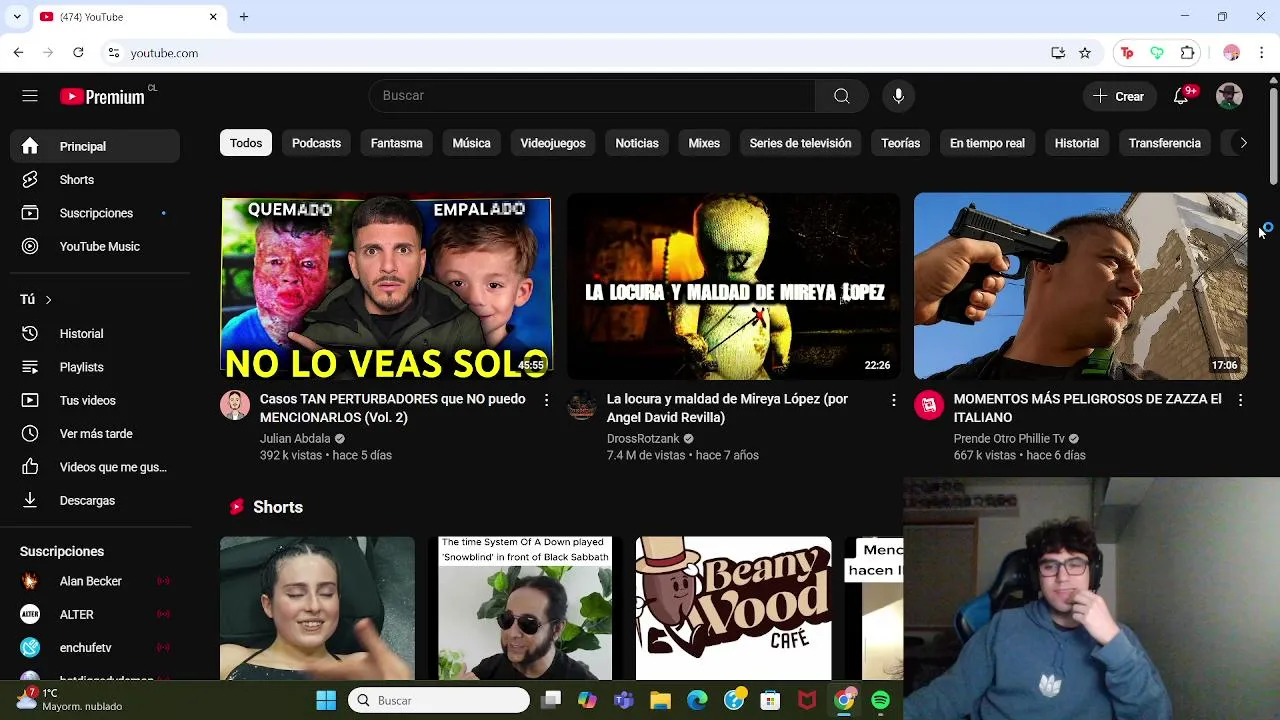1280x720 pixels.
Task: Select the Música filter chip
Action: pos(471,143)
